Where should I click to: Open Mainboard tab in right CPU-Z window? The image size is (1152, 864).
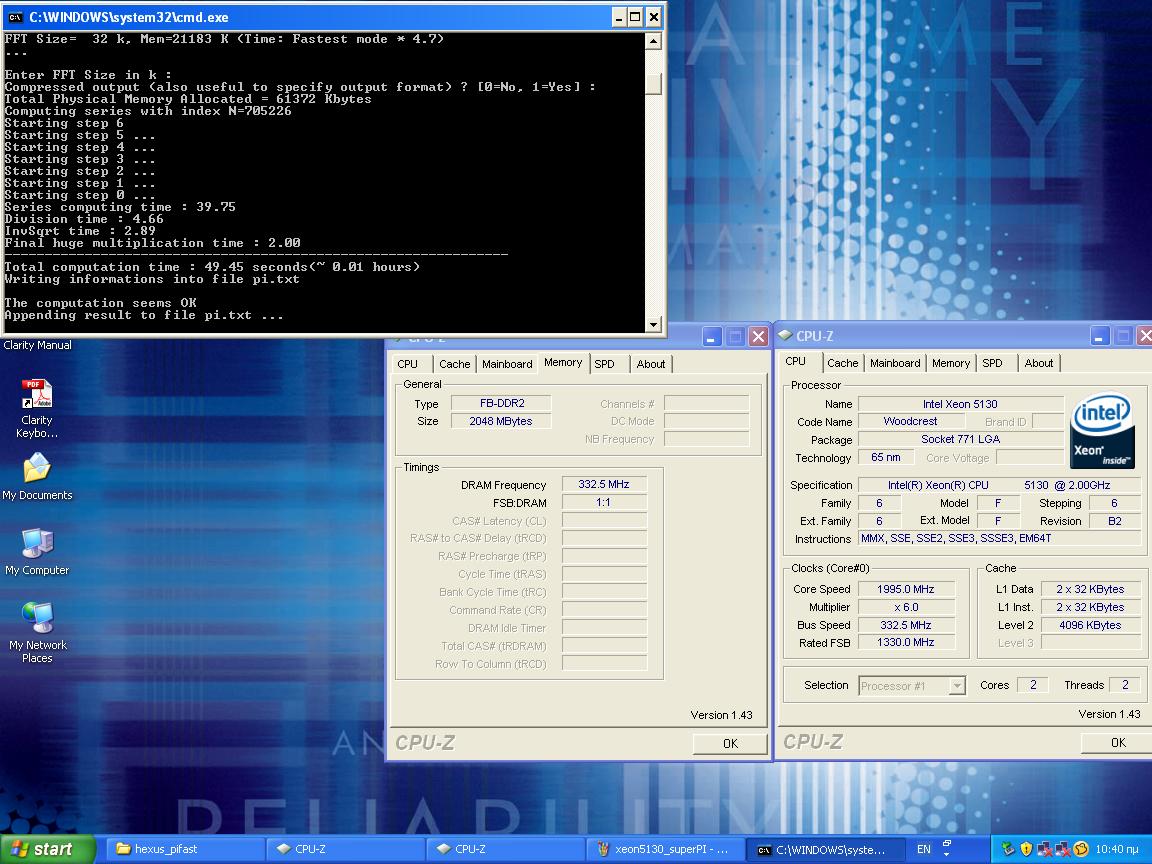(x=895, y=363)
